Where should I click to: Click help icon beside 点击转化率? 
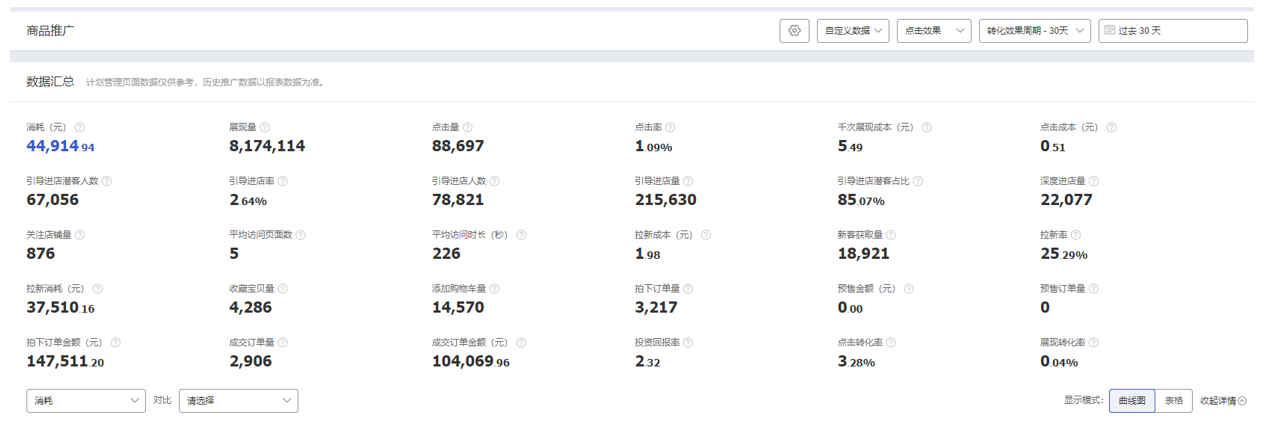pos(891,342)
